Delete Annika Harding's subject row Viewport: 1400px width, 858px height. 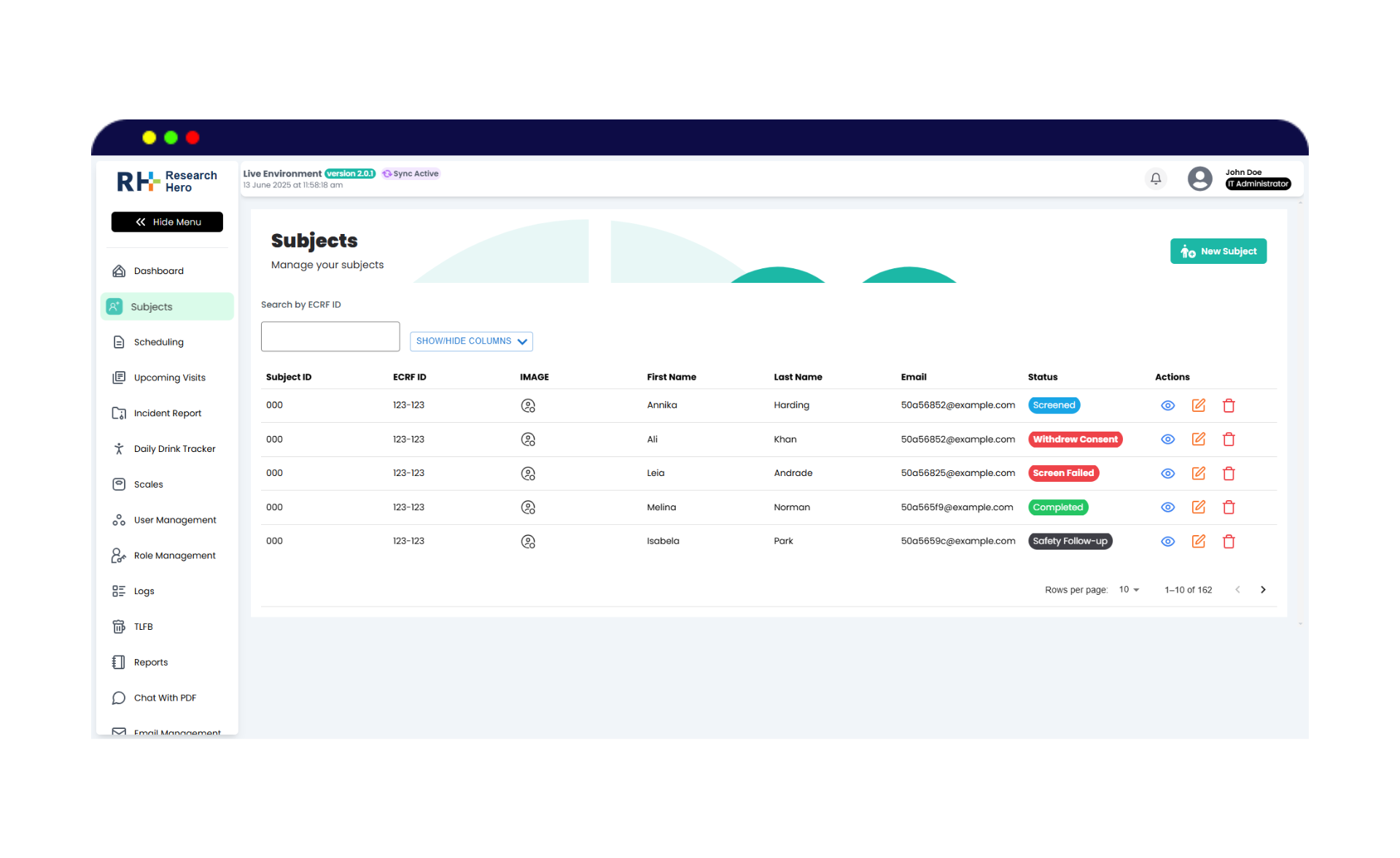tap(1229, 405)
